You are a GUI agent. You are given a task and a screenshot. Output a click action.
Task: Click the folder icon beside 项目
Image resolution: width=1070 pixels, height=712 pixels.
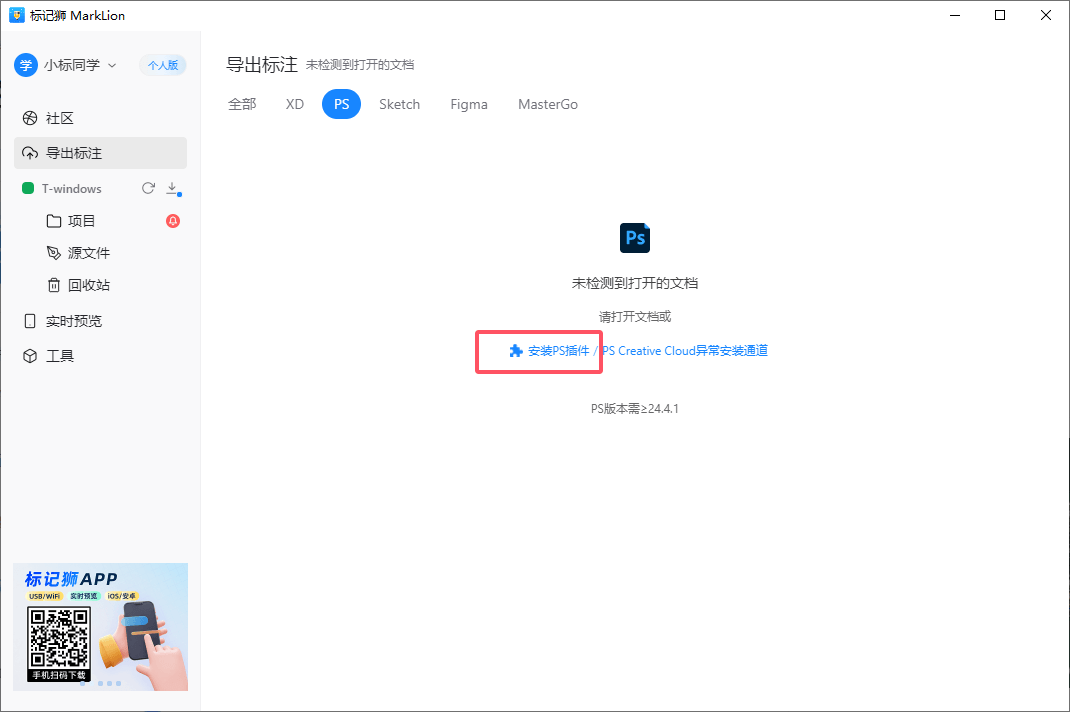click(54, 220)
